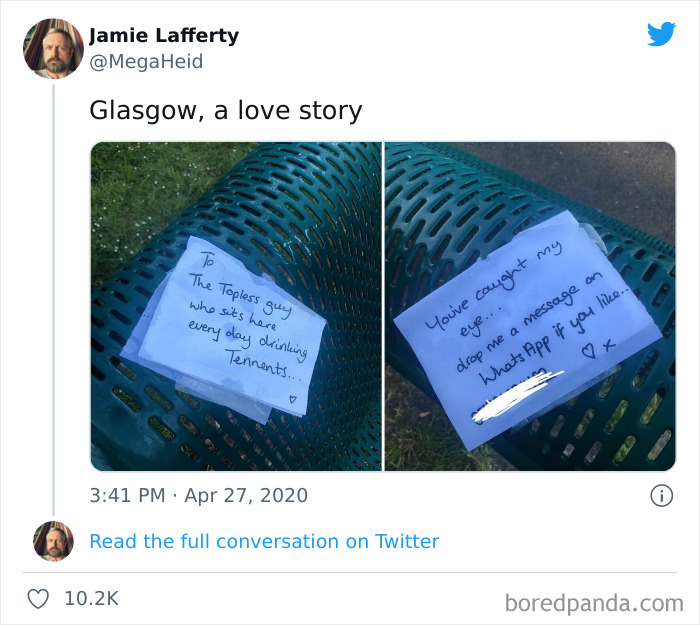Click the Twitter bird logo
The width and height of the screenshot is (700, 625).
[661, 34]
